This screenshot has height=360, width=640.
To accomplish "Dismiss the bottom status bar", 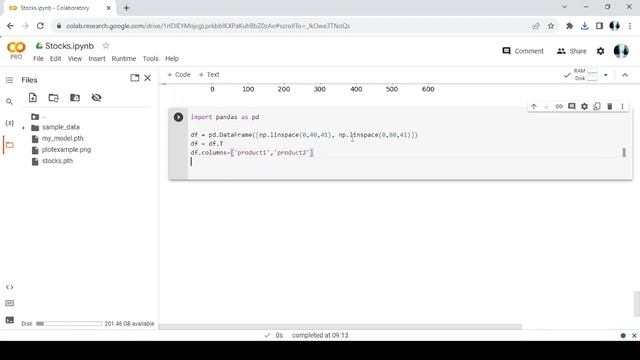I will [634, 336].
